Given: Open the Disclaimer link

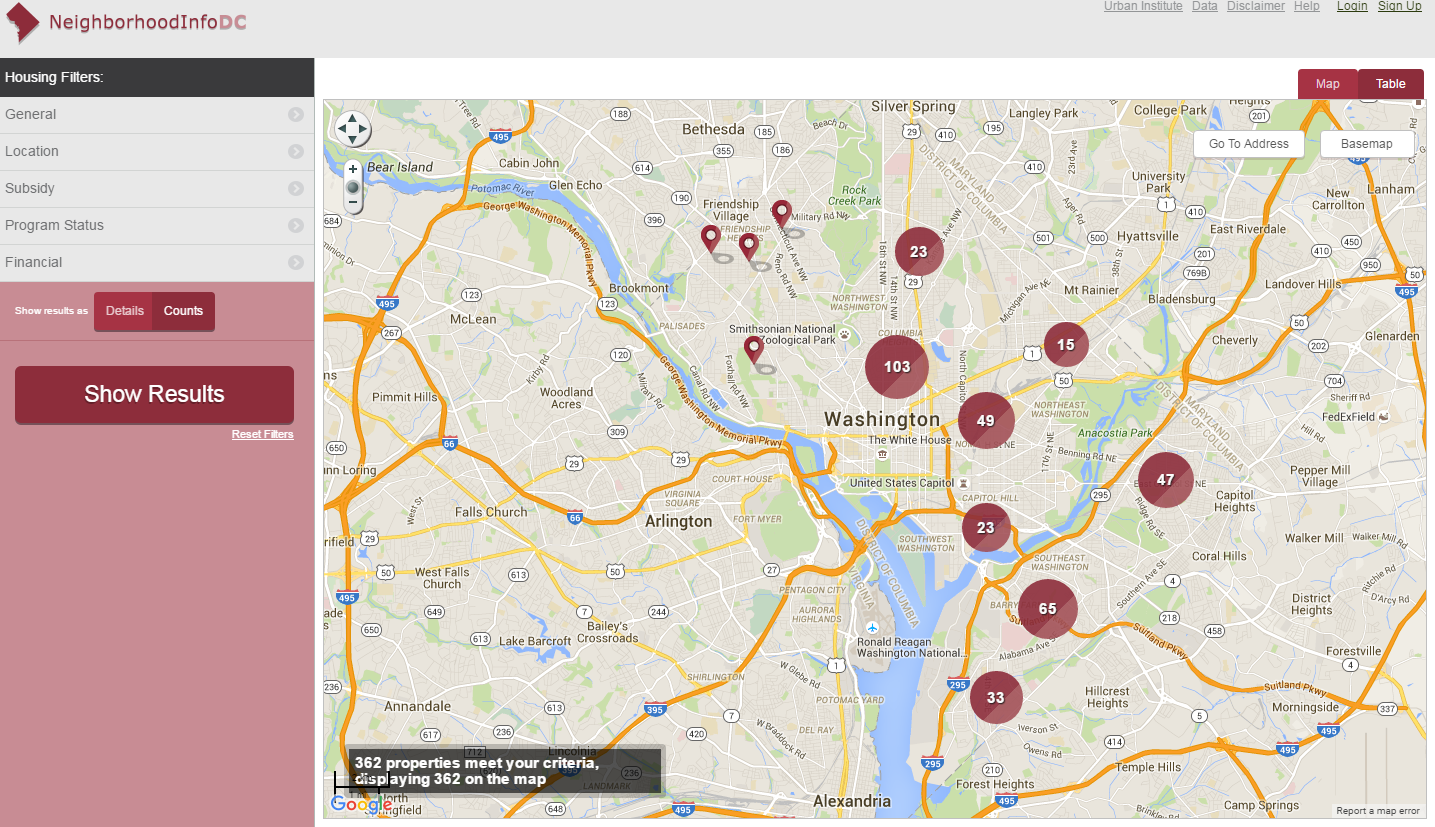Looking at the screenshot, I should click(x=1256, y=6).
